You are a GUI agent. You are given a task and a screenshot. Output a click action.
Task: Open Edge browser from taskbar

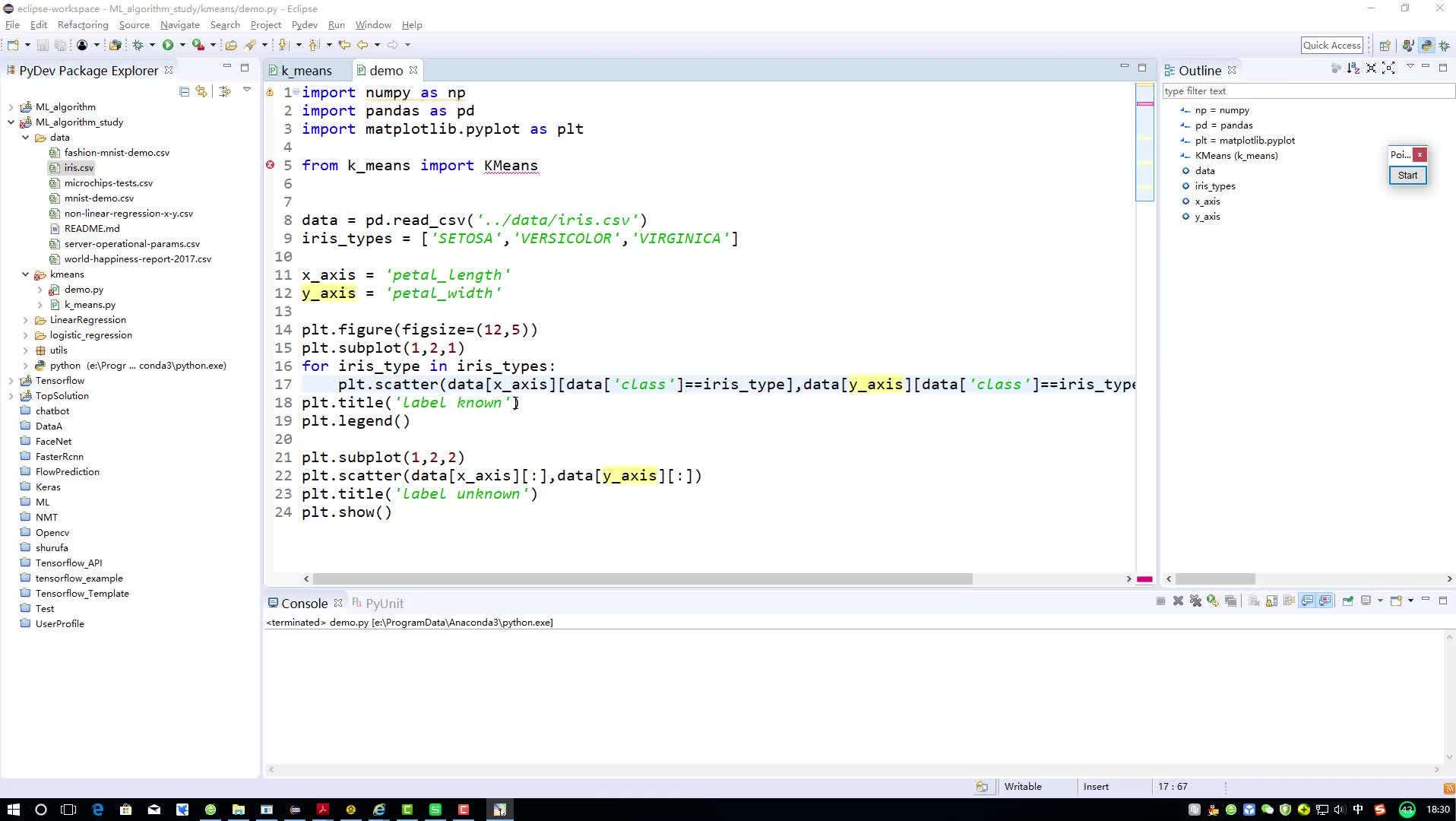coord(98,810)
